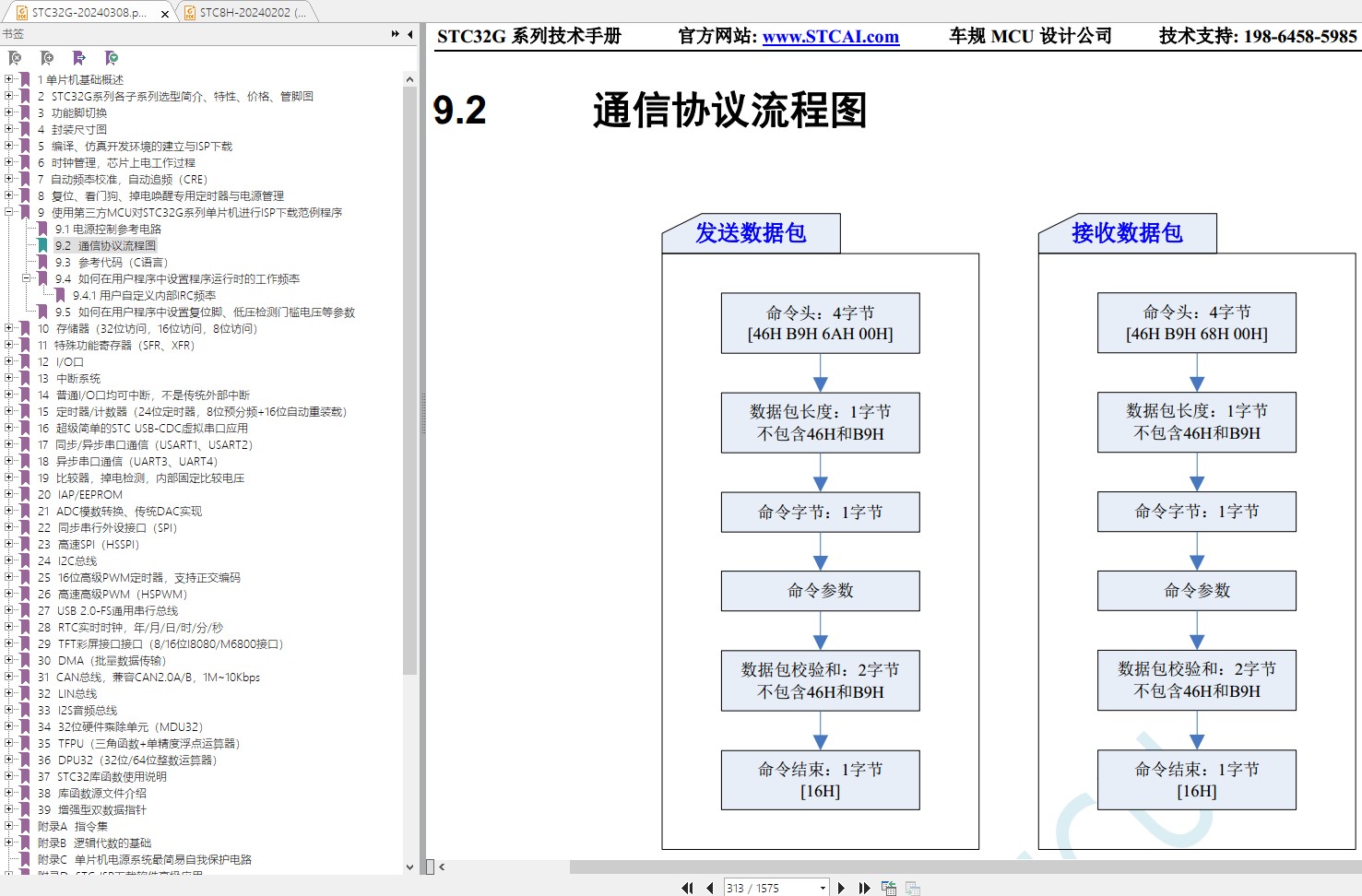Viewport: 1362px width, 896px height.
Task: Expand chapter 1 单片机基础概述
Action: coord(9,79)
